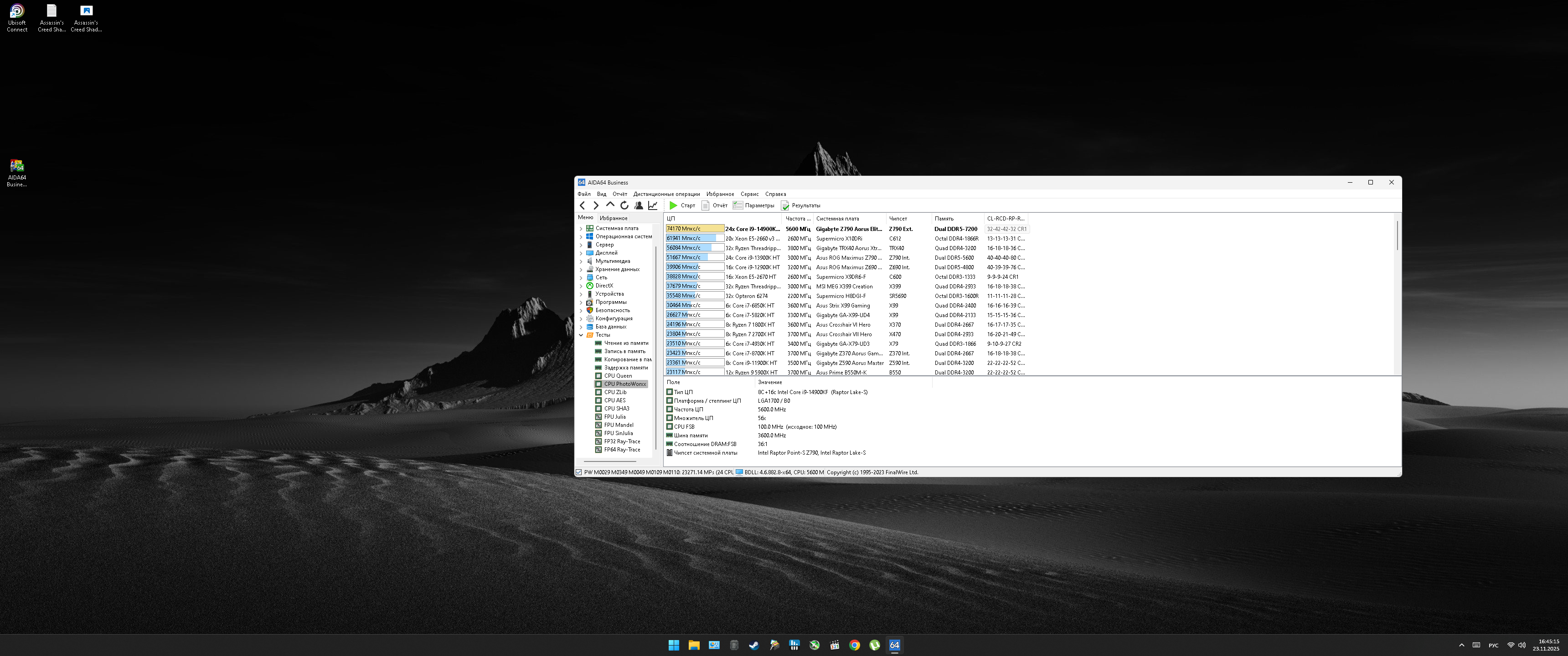The width and height of the screenshot is (1568, 656).
Task: Click the Up level arrow icon
Action: click(x=610, y=205)
